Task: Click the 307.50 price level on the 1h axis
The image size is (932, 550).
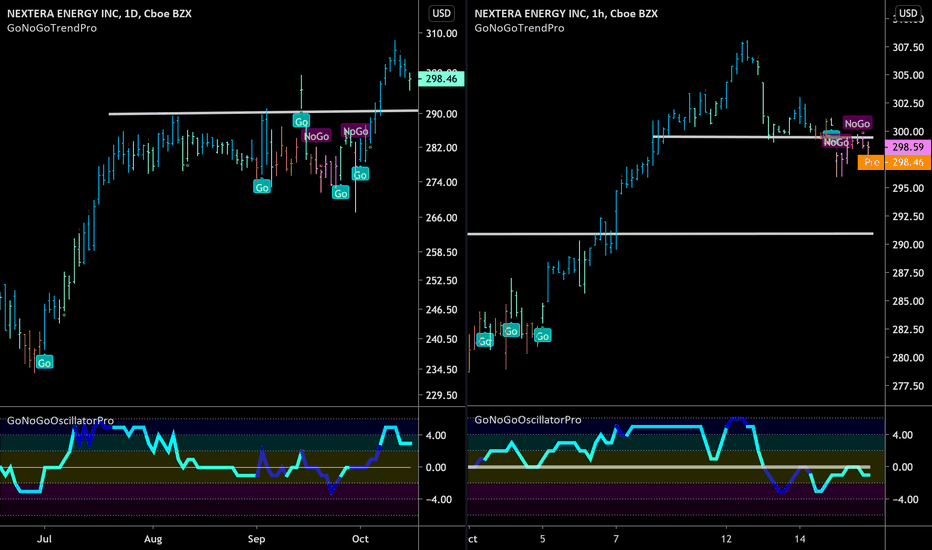Action: point(908,48)
